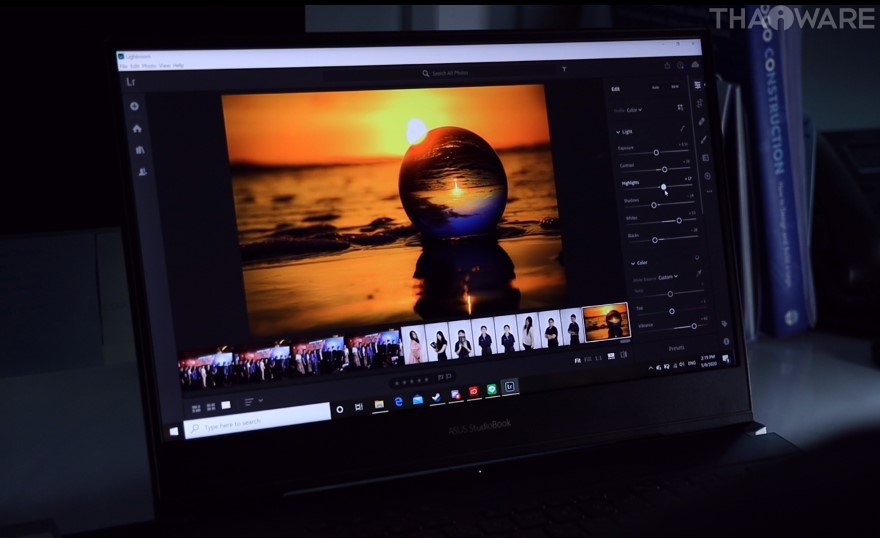Open the View menu

[164, 66]
